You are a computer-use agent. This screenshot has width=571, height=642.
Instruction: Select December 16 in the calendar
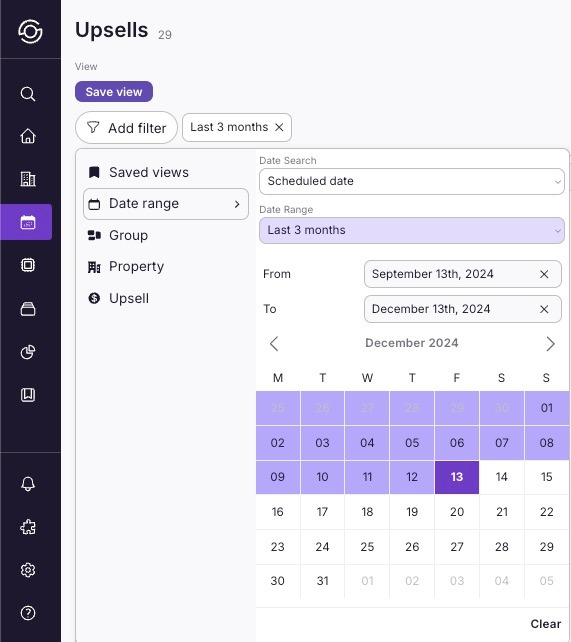coord(278,512)
